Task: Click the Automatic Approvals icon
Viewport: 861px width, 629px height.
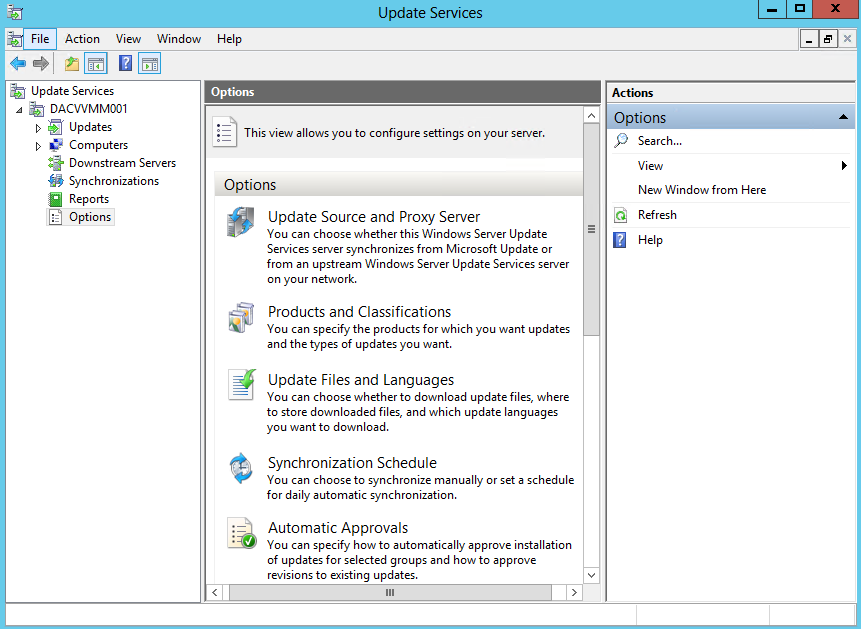Action: (242, 533)
